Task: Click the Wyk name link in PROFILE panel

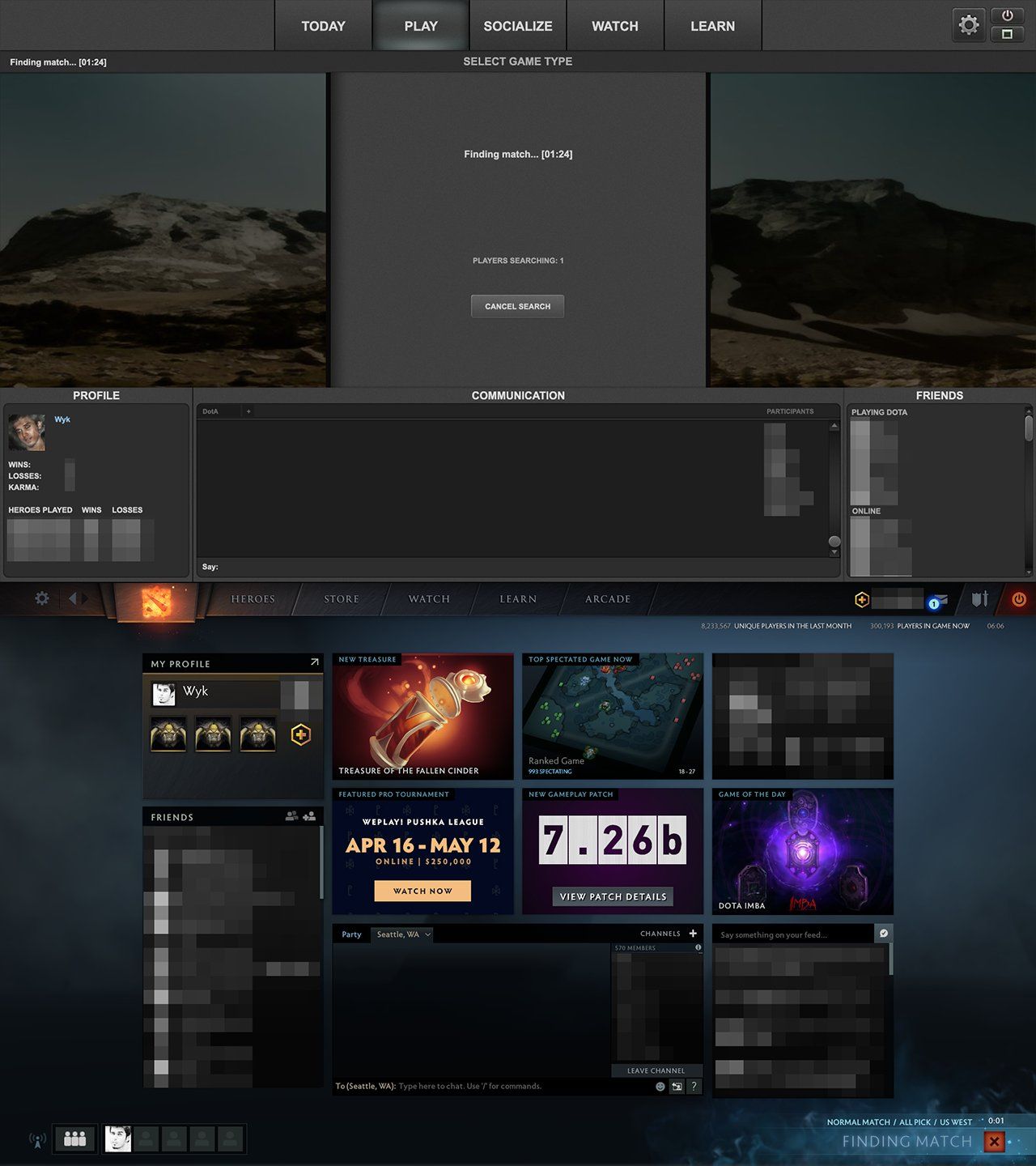Action: point(62,419)
